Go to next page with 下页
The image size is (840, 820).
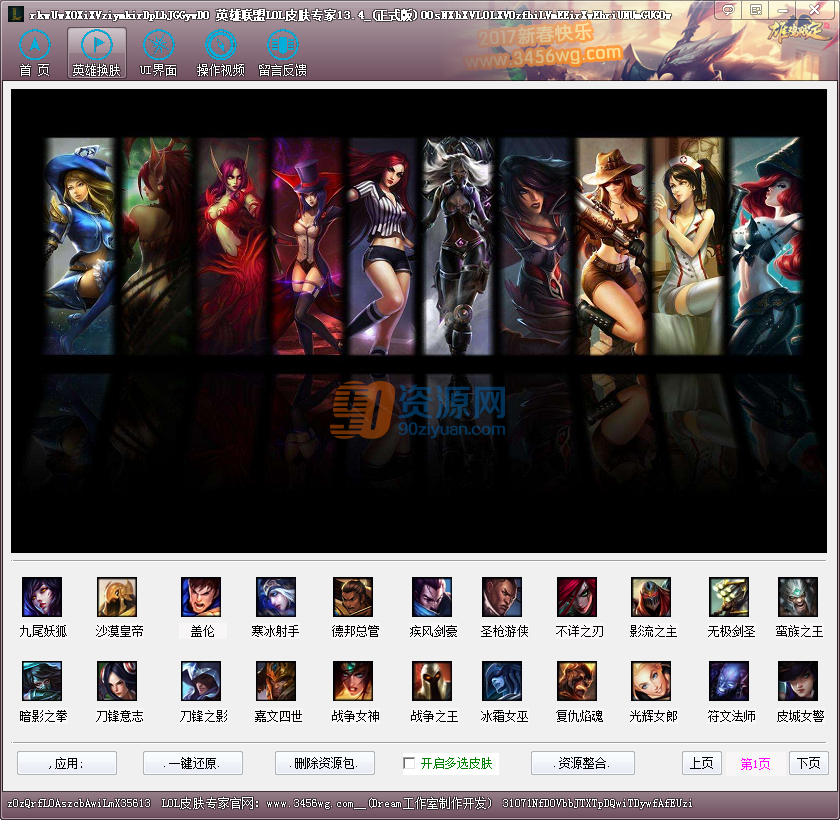pos(809,763)
